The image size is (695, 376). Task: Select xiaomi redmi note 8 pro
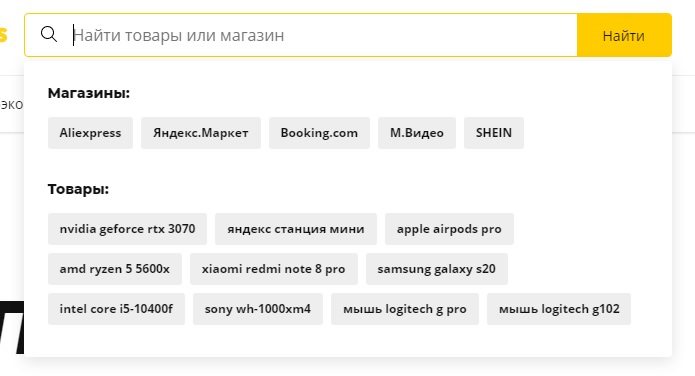point(273,269)
